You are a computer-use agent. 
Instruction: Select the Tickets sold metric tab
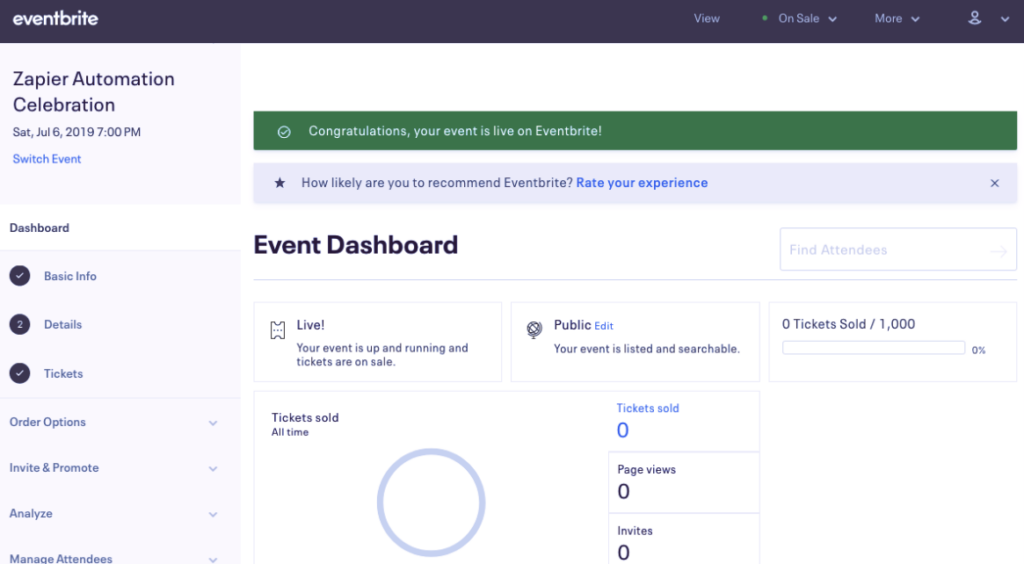click(x=684, y=422)
